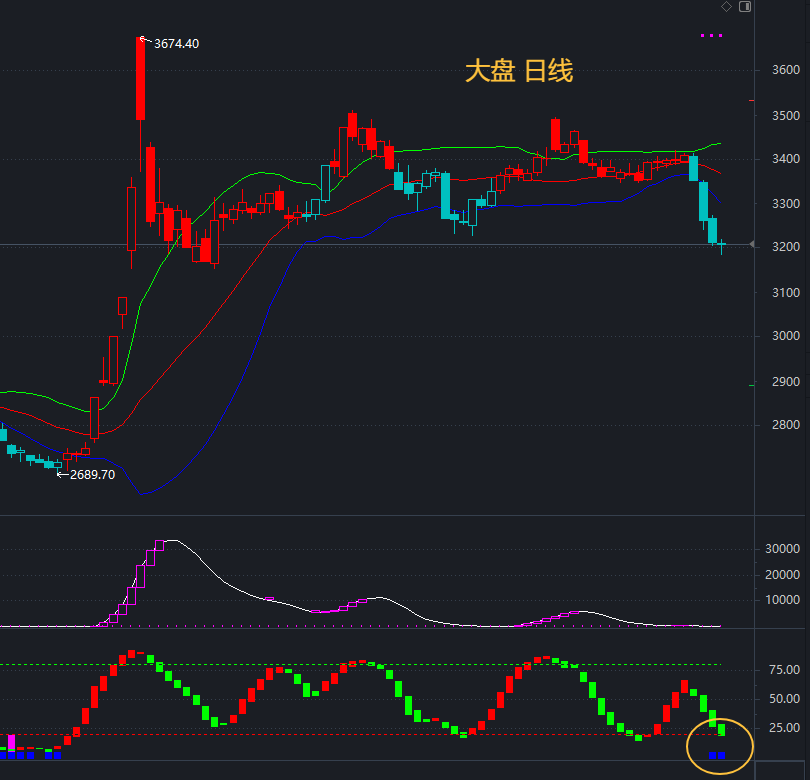Click the 3674.40 high price label
The image size is (810, 780).
click(x=176, y=44)
